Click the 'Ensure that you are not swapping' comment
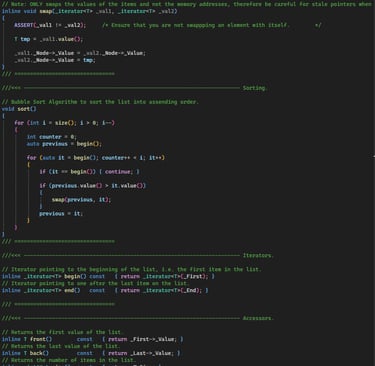This screenshot has height=366, width=375. coord(212,25)
